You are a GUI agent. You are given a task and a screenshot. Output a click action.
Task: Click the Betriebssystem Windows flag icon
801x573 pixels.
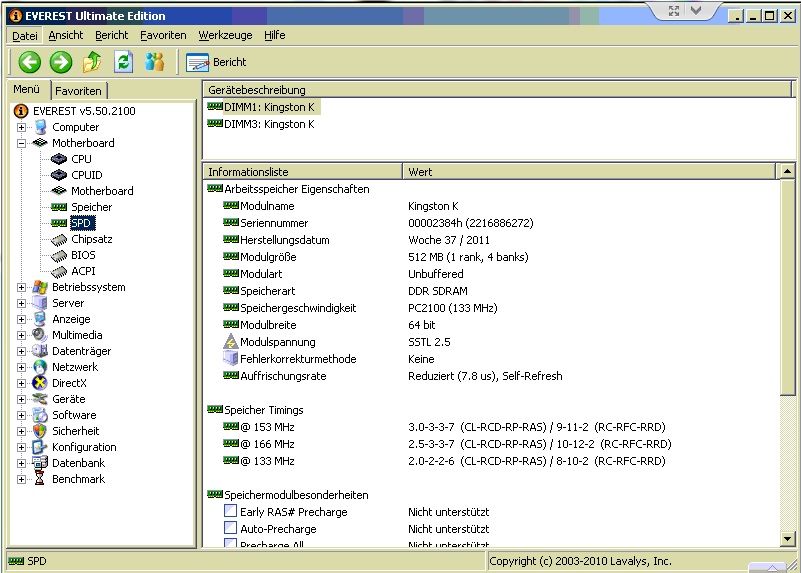coord(40,287)
